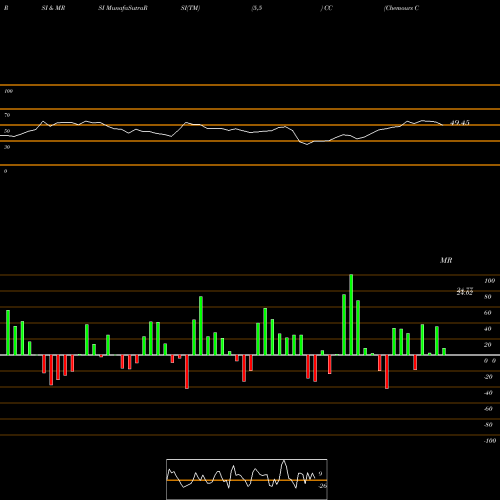Click the RSI current value 49.45
Viewport: 500px width, 500px height.
click(x=460, y=123)
